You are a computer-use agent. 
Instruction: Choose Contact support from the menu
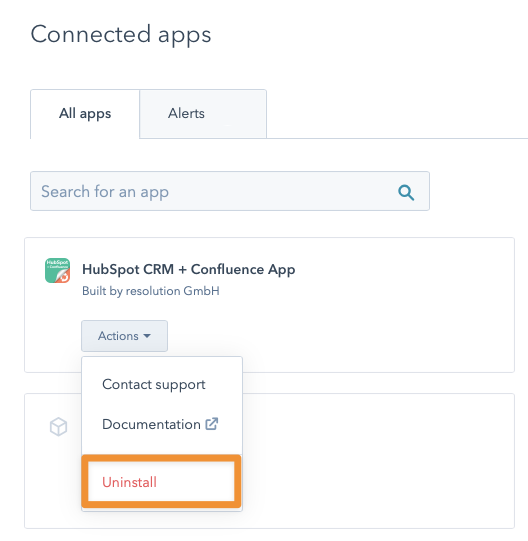coord(162,384)
